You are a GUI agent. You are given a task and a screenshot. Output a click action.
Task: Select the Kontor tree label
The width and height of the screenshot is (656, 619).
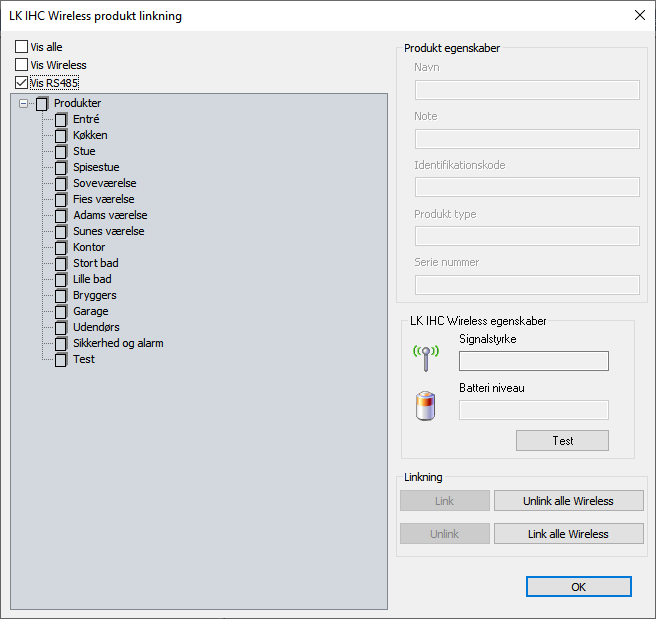pos(89,247)
